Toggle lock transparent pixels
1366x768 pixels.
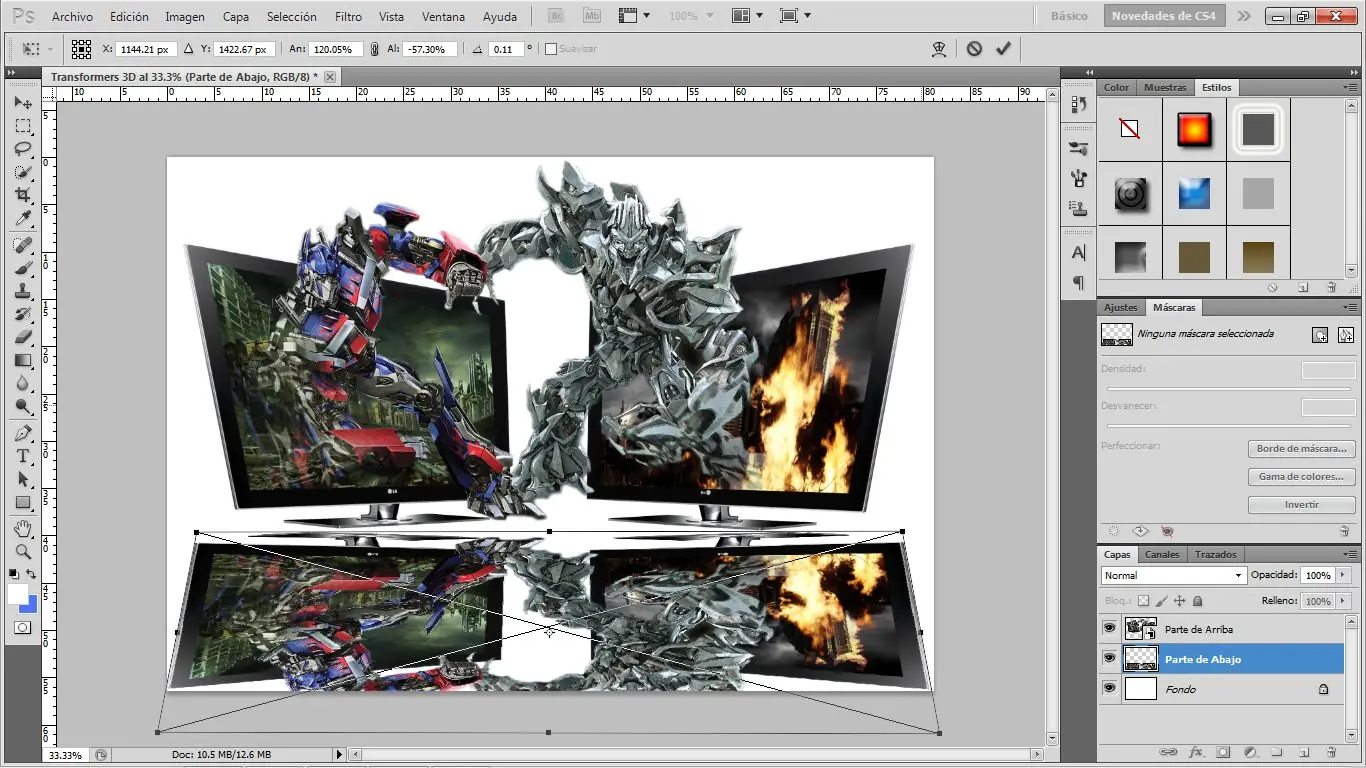coord(1144,601)
